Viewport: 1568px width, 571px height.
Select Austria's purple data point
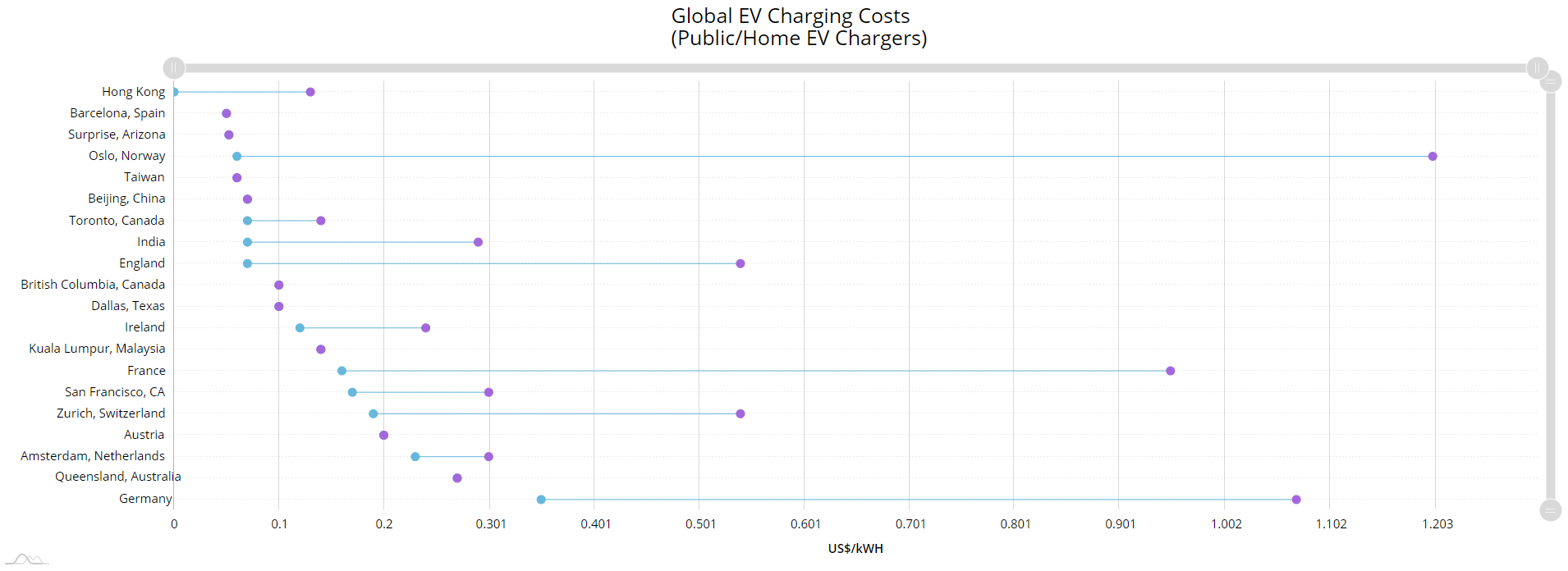click(x=384, y=435)
